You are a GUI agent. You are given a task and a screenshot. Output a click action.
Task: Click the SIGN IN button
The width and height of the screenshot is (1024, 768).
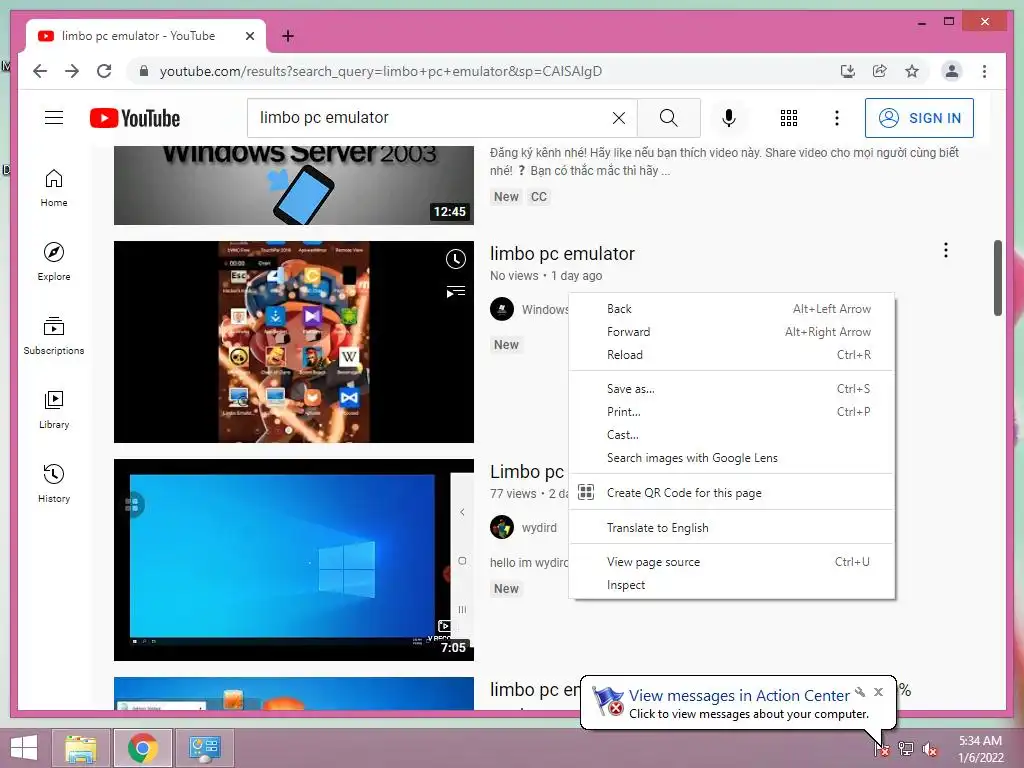[919, 118]
